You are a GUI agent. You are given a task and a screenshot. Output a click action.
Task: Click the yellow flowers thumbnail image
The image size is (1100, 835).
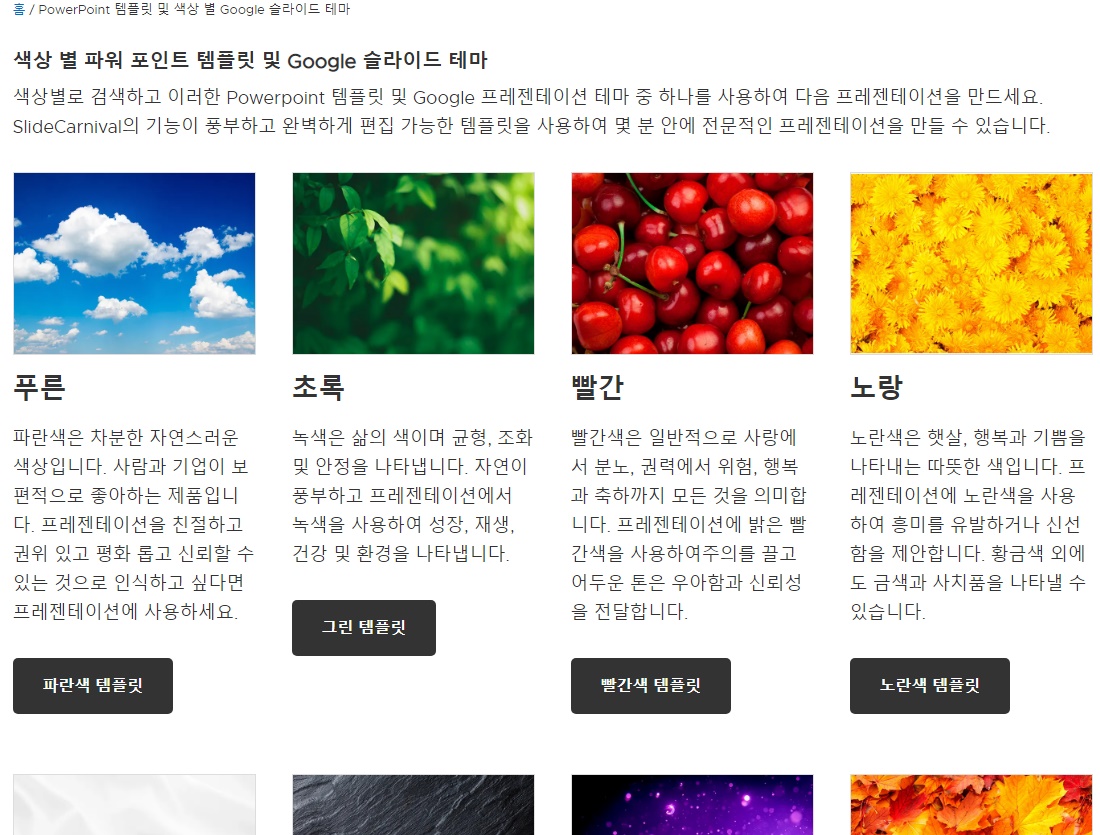pos(970,263)
